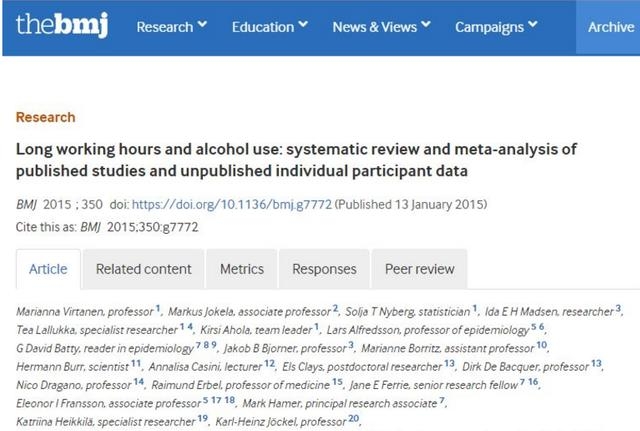Click author Annalisa Casini
This screenshot has height=431, width=640.
click(184, 367)
